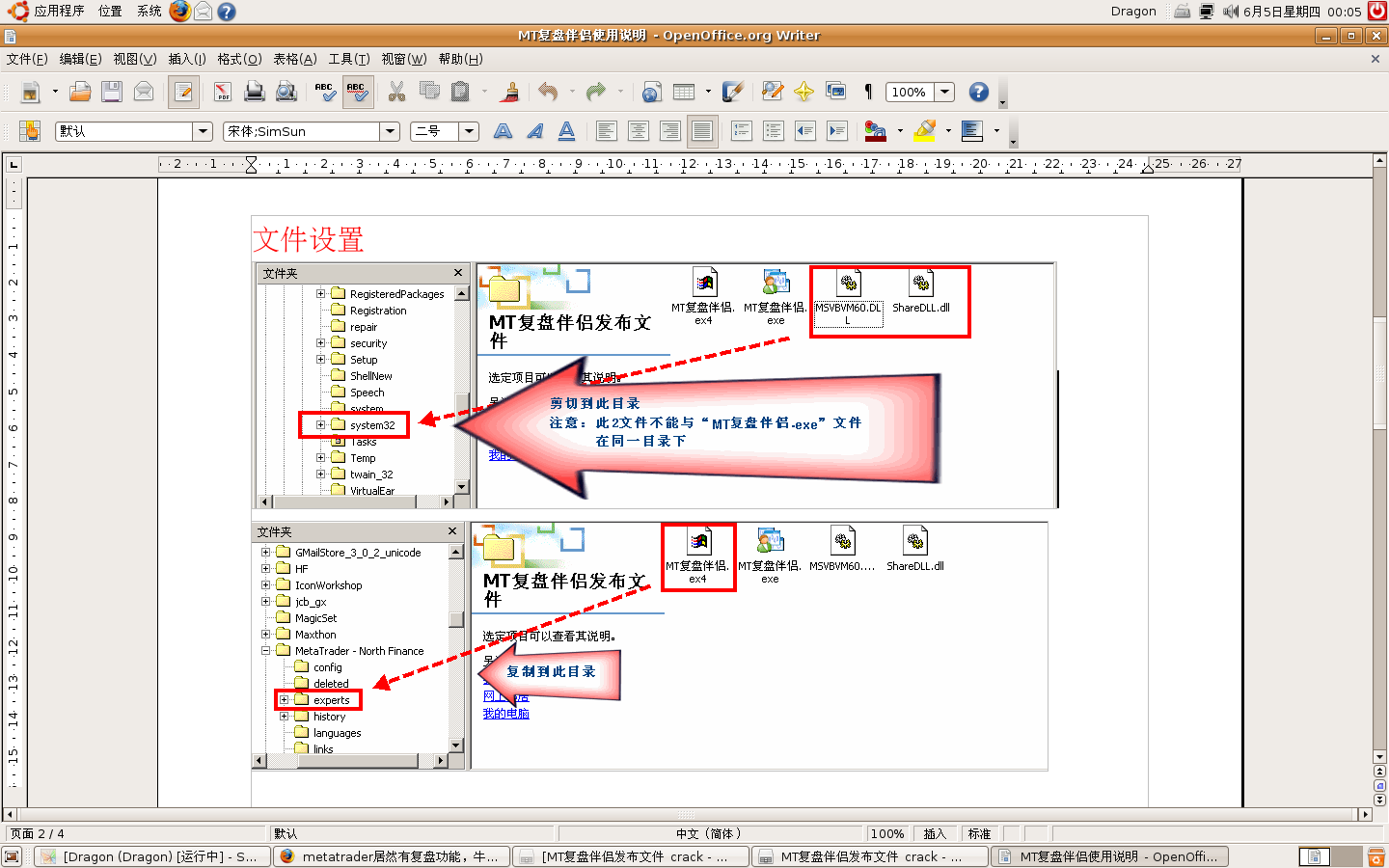Open the paragraph style dropdown
The width and height of the screenshot is (1389, 868).
pos(203,131)
